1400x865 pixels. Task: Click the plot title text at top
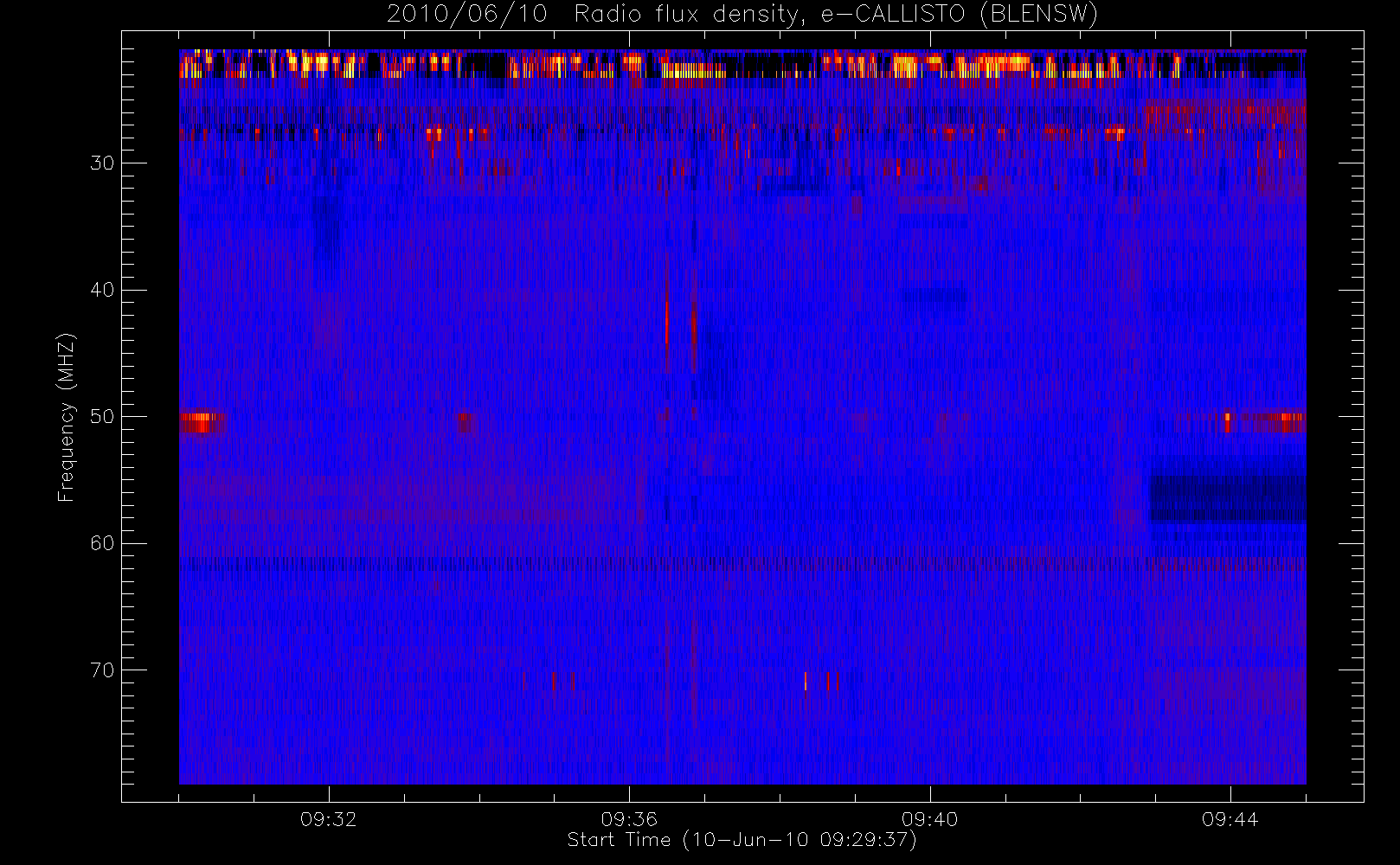[x=742, y=15]
